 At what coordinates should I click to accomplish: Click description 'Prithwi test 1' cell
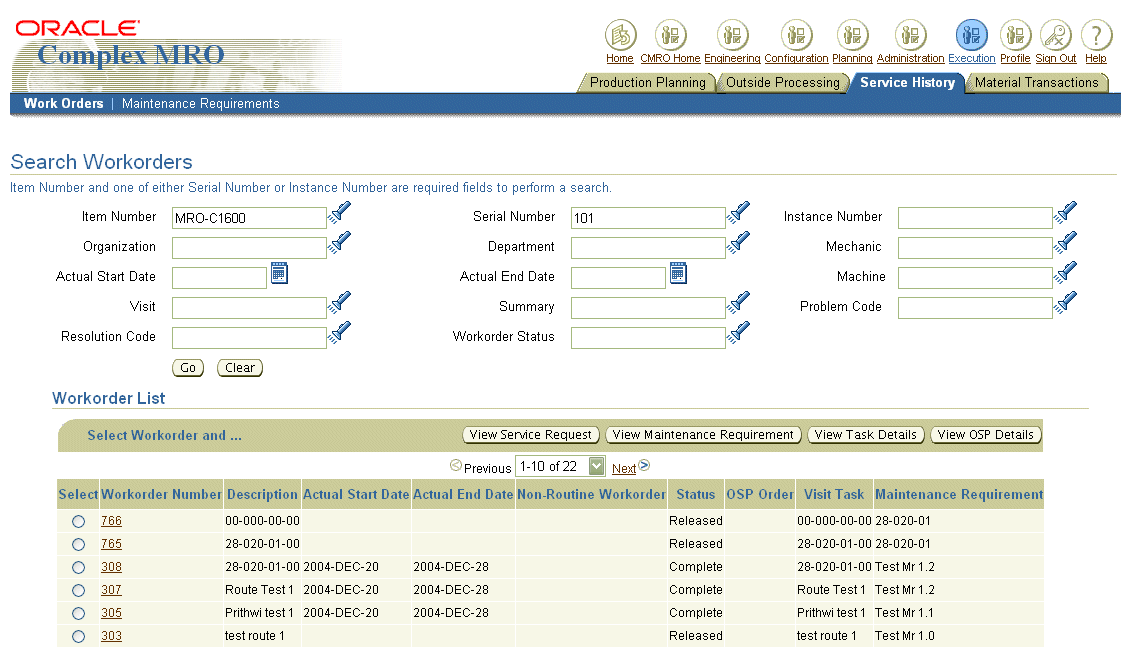point(259,613)
